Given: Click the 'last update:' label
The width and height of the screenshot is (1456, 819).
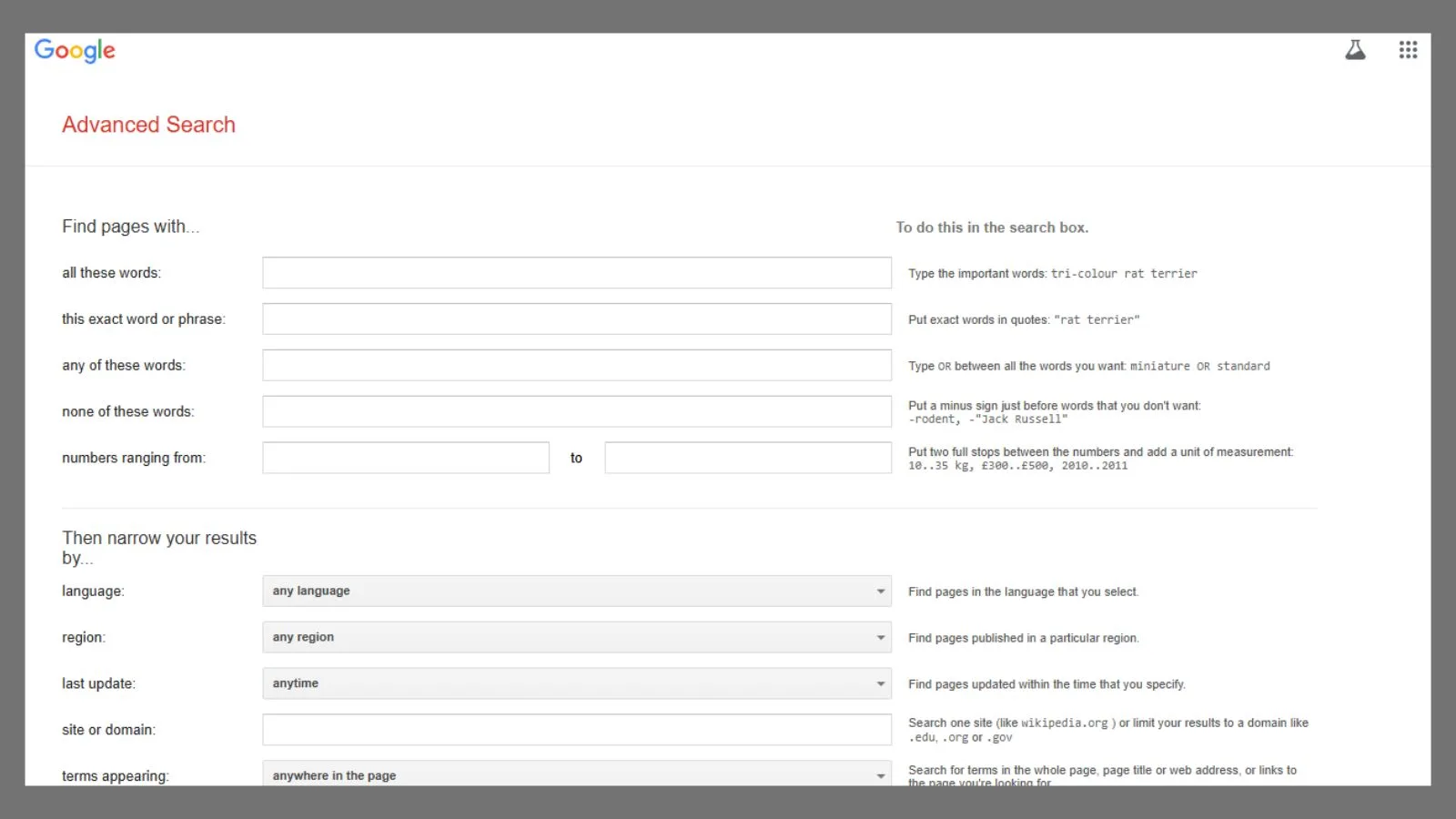Looking at the screenshot, I should pyautogui.click(x=99, y=683).
